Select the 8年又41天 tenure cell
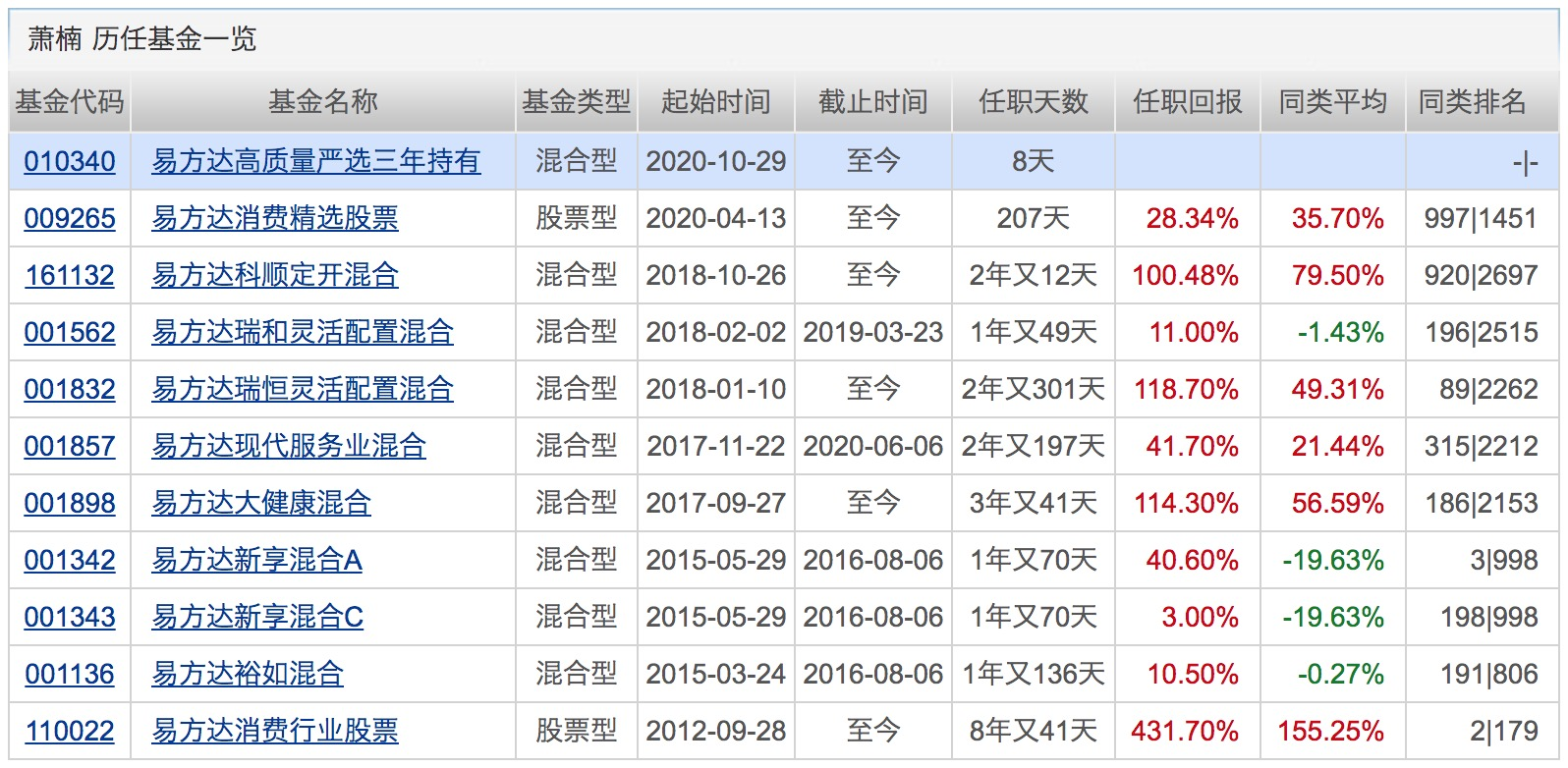 (1034, 731)
